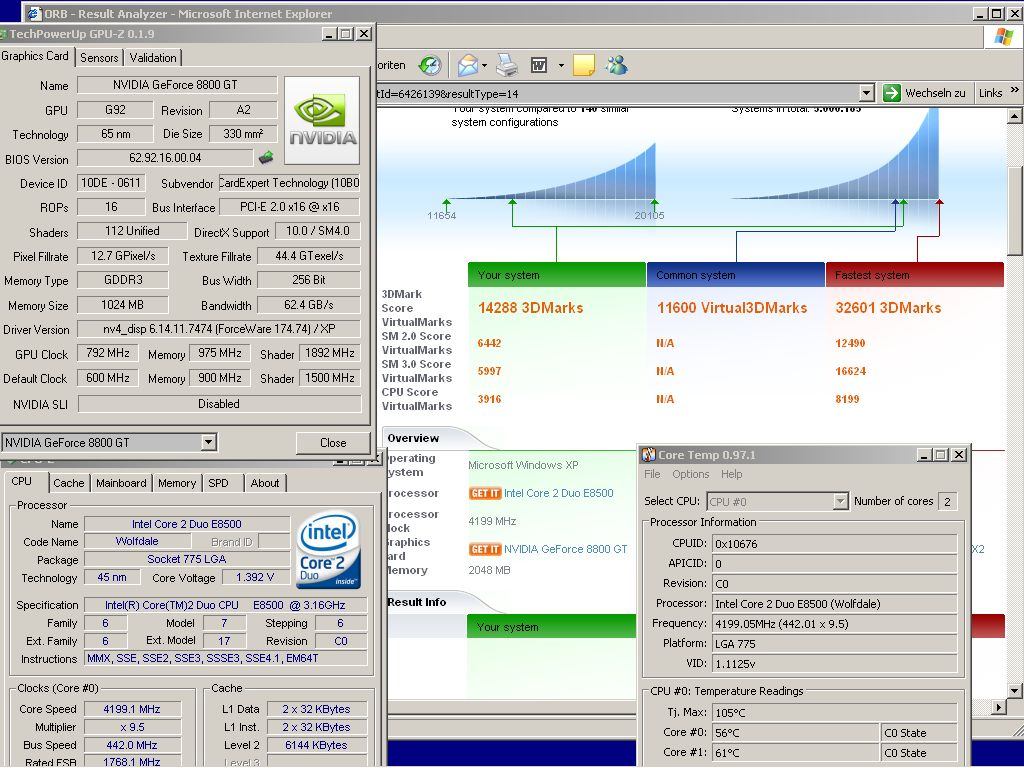
Task: Click the Core Voltage 1.392 V value in CPU-Z
Action: click(x=255, y=577)
